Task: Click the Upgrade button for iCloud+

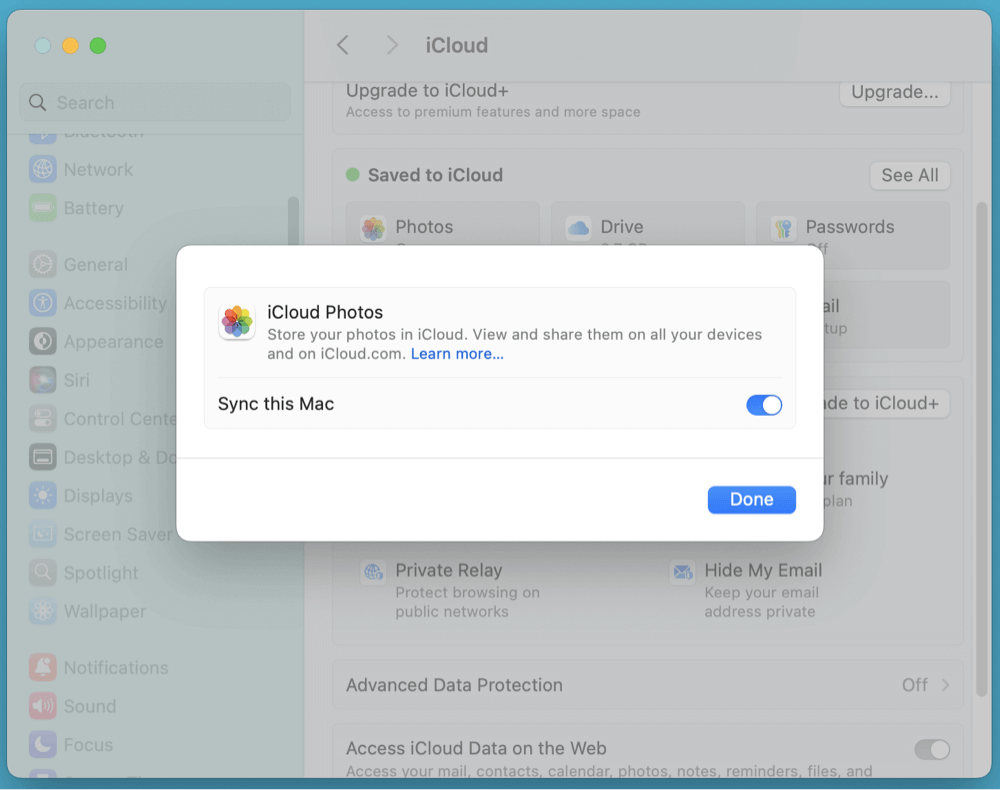Action: click(x=894, y=92)
